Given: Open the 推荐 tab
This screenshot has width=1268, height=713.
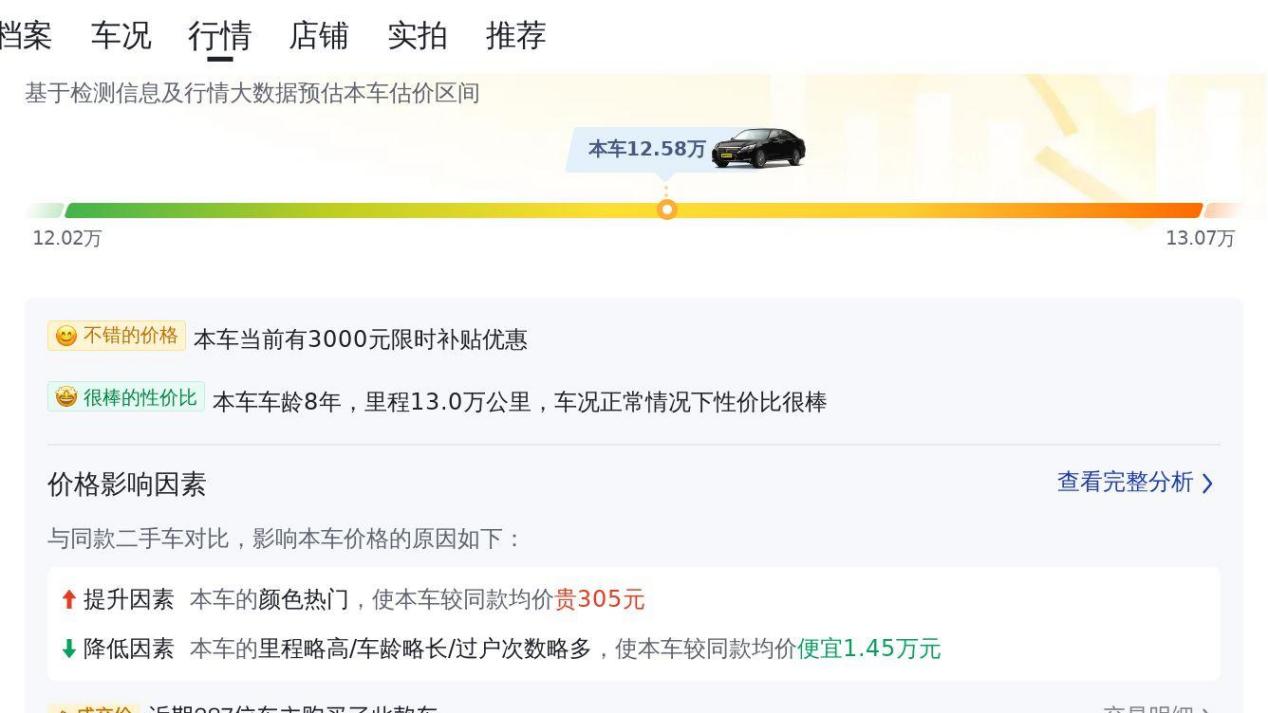Looking at the screenshot, I should [x=516, y=36].
